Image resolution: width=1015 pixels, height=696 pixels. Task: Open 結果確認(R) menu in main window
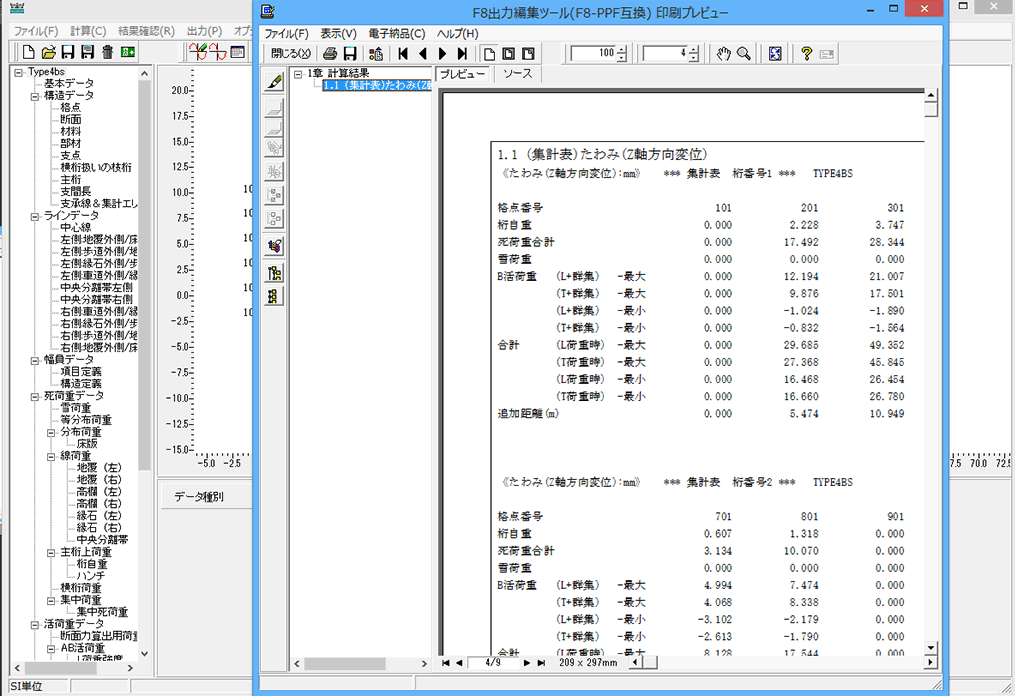tap(146, 31)
